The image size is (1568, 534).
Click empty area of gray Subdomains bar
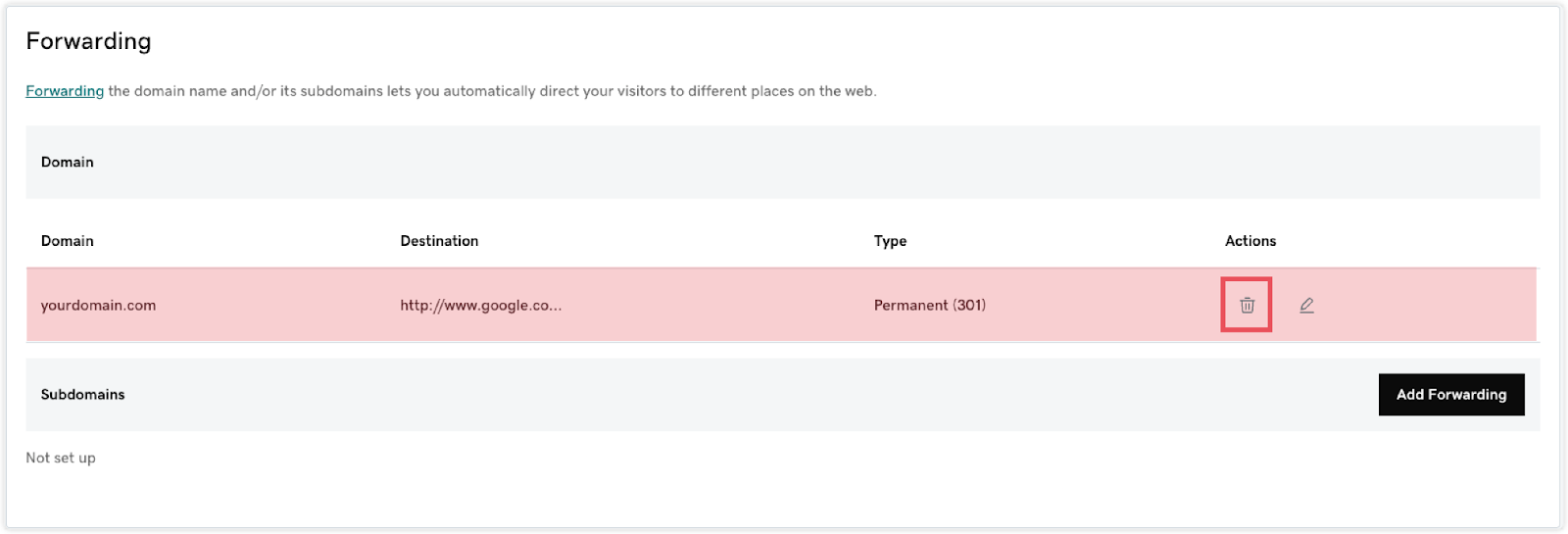coord(745,394)
